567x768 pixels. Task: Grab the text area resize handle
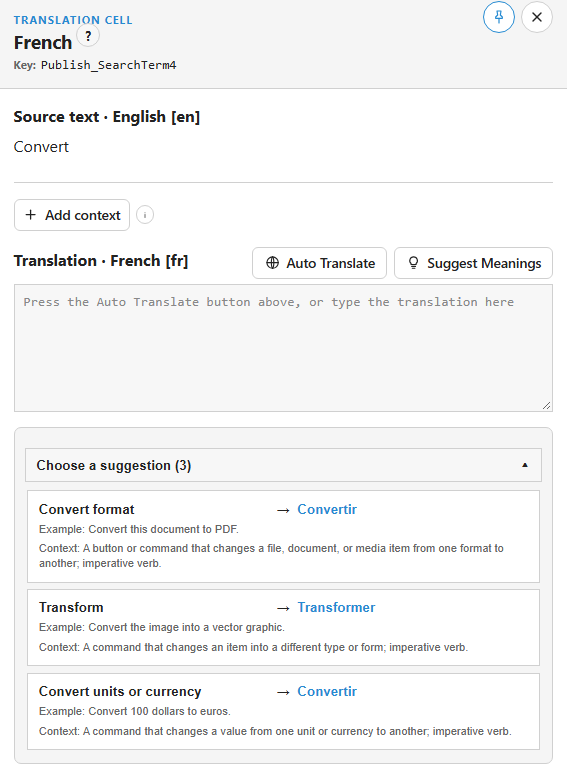click(x=546, y=406)
